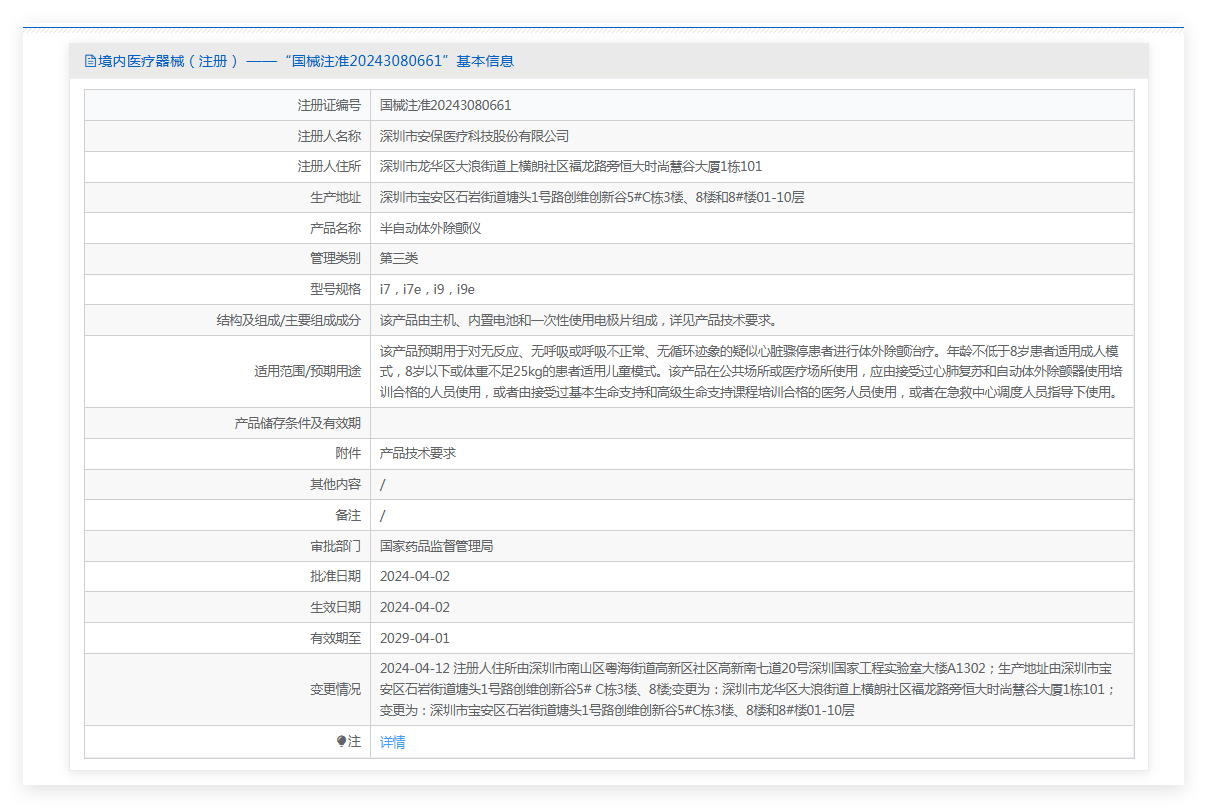
Task: Click the lightbulb icon beside 注
Action: [x=341, y=742]
